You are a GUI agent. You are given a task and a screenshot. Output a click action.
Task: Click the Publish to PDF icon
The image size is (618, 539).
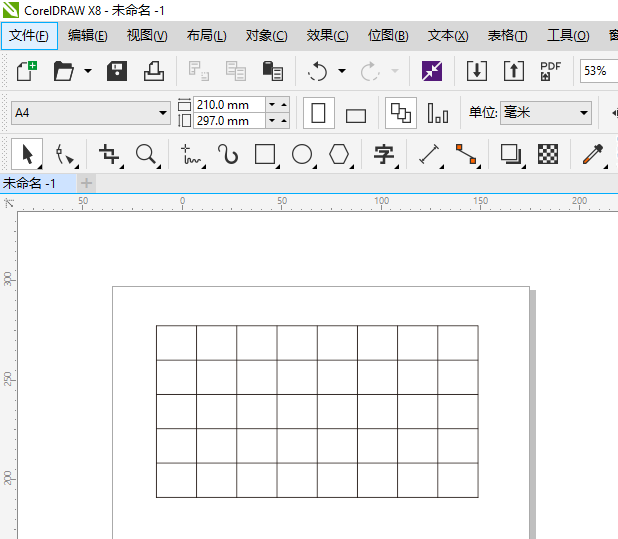(x=550, y=71)
